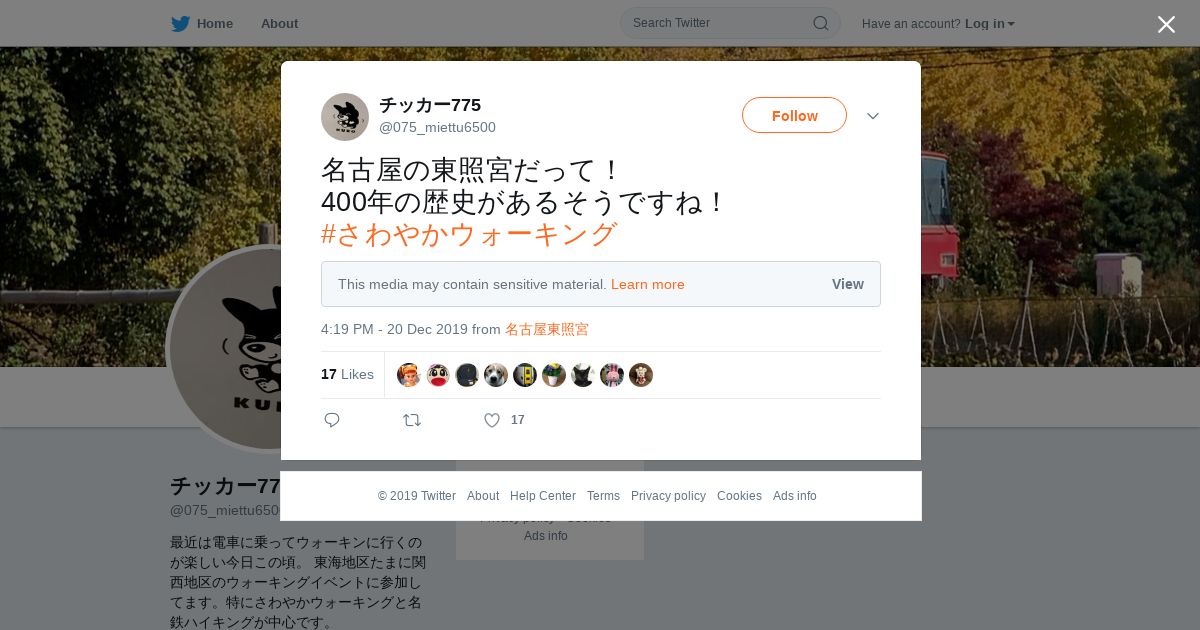Viewport: 1200px width, 630px height.
Task: Open Privacy policy in the footer
Action: pyautogui.click(x=668, y=496)
